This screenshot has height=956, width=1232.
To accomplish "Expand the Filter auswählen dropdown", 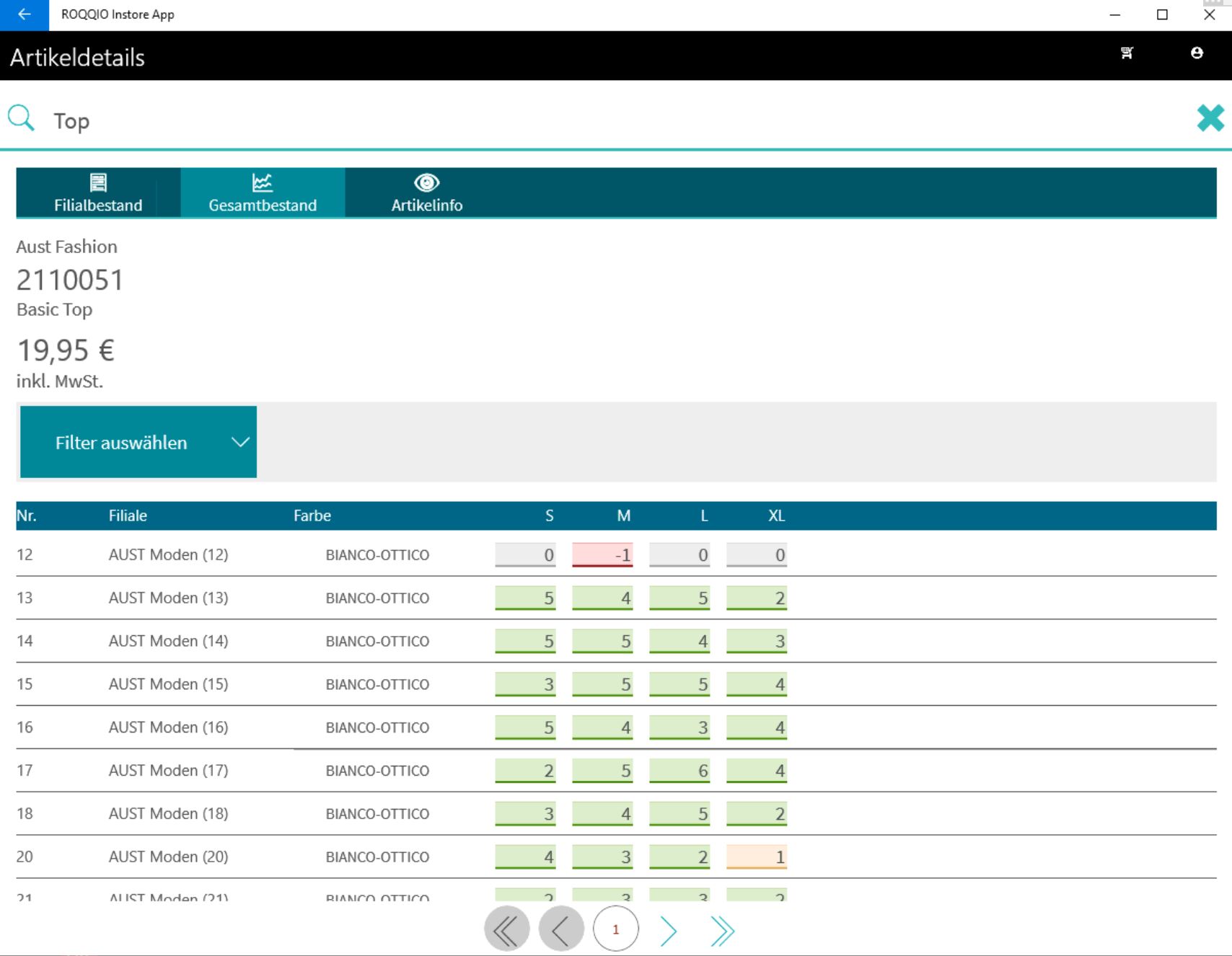I will pos(121,442).
